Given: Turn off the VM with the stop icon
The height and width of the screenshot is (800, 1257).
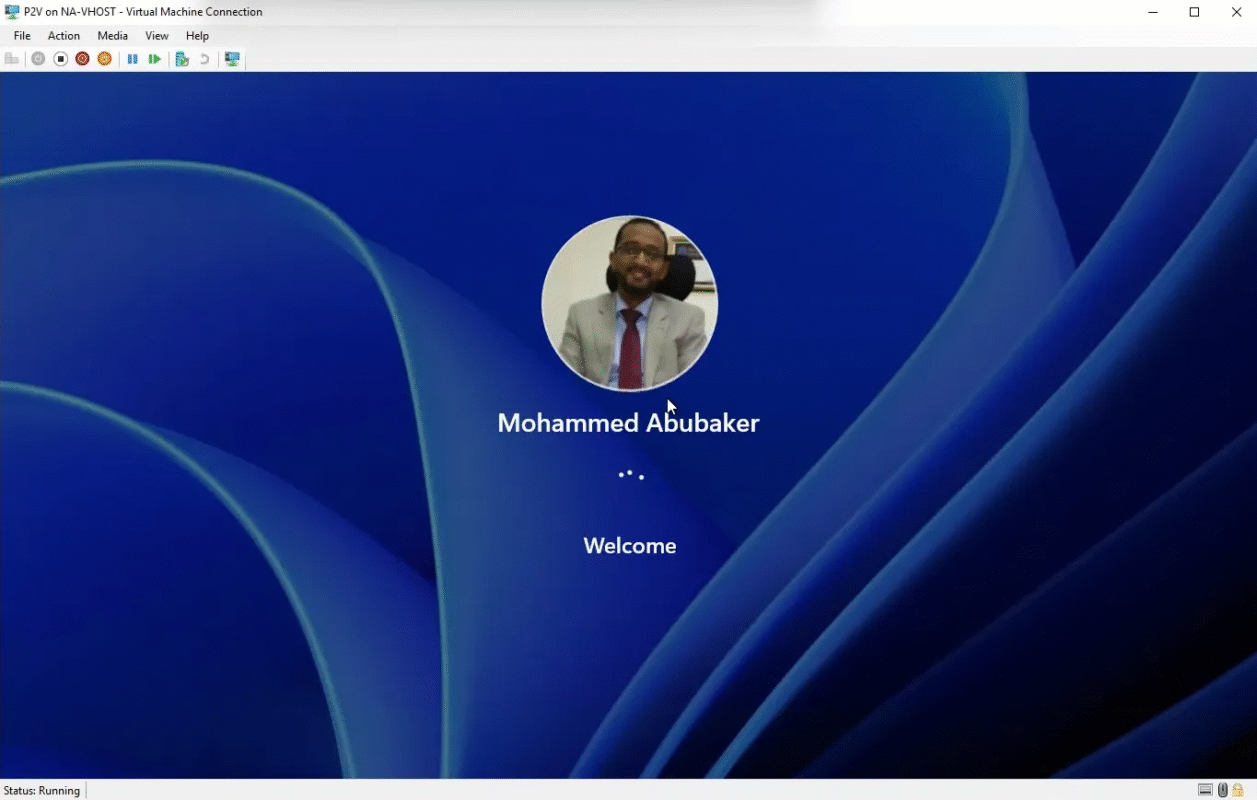Looking at the screenshot, I should 60,59.
